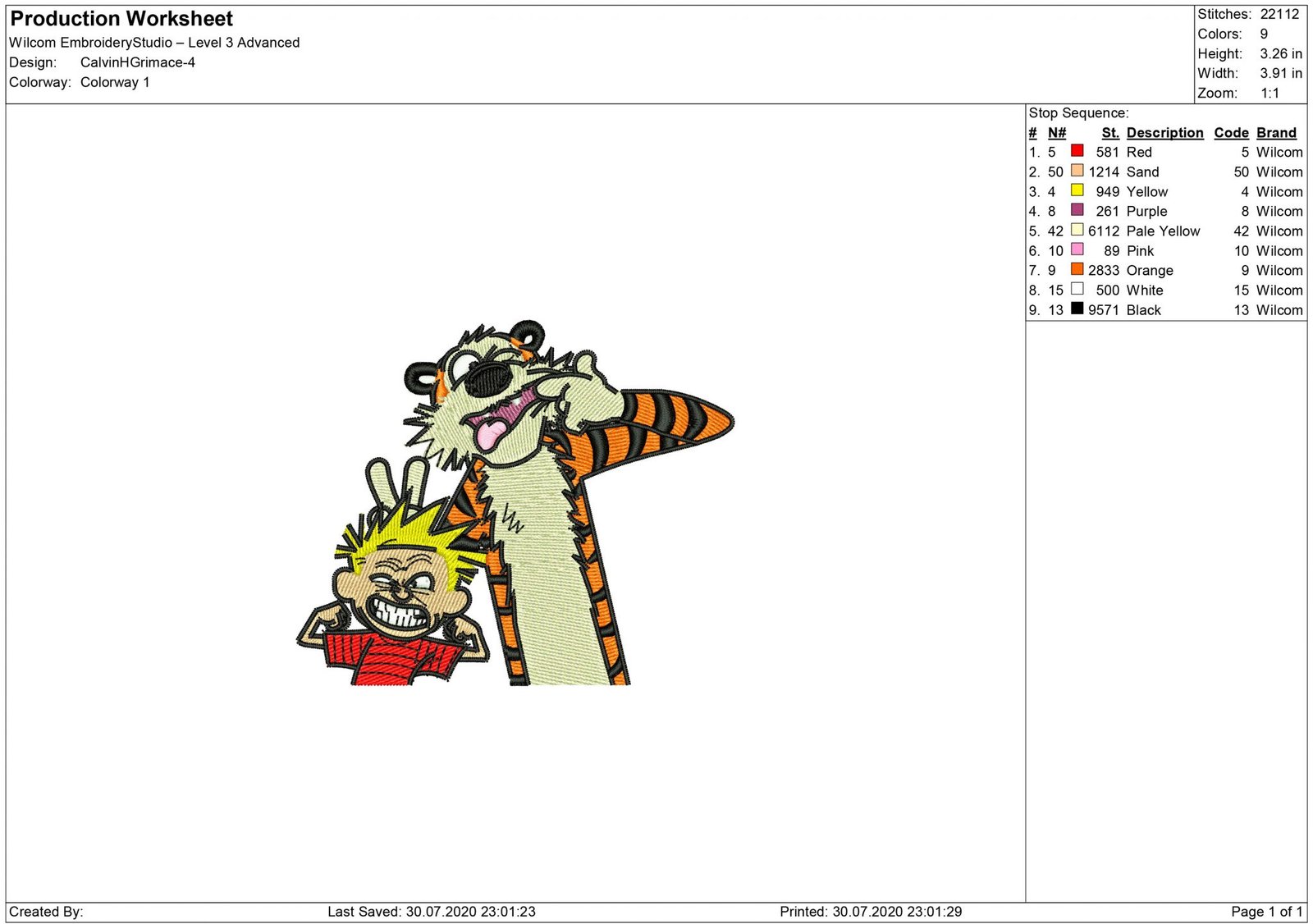The height and width of the screenshot is (924, 1313).
Task: Click the Yellow color swatch
Action: coord(1077,191)
